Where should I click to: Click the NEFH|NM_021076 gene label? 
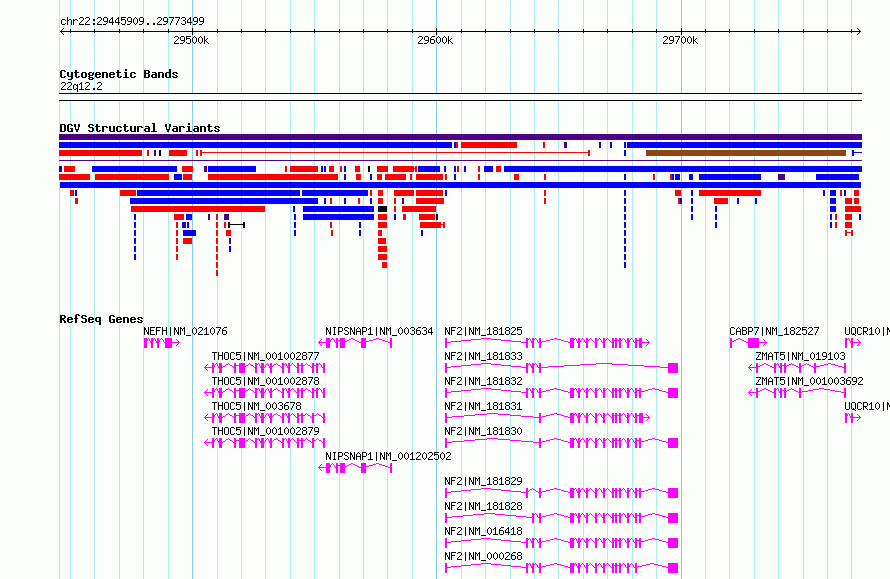click(x=185, y=331)
